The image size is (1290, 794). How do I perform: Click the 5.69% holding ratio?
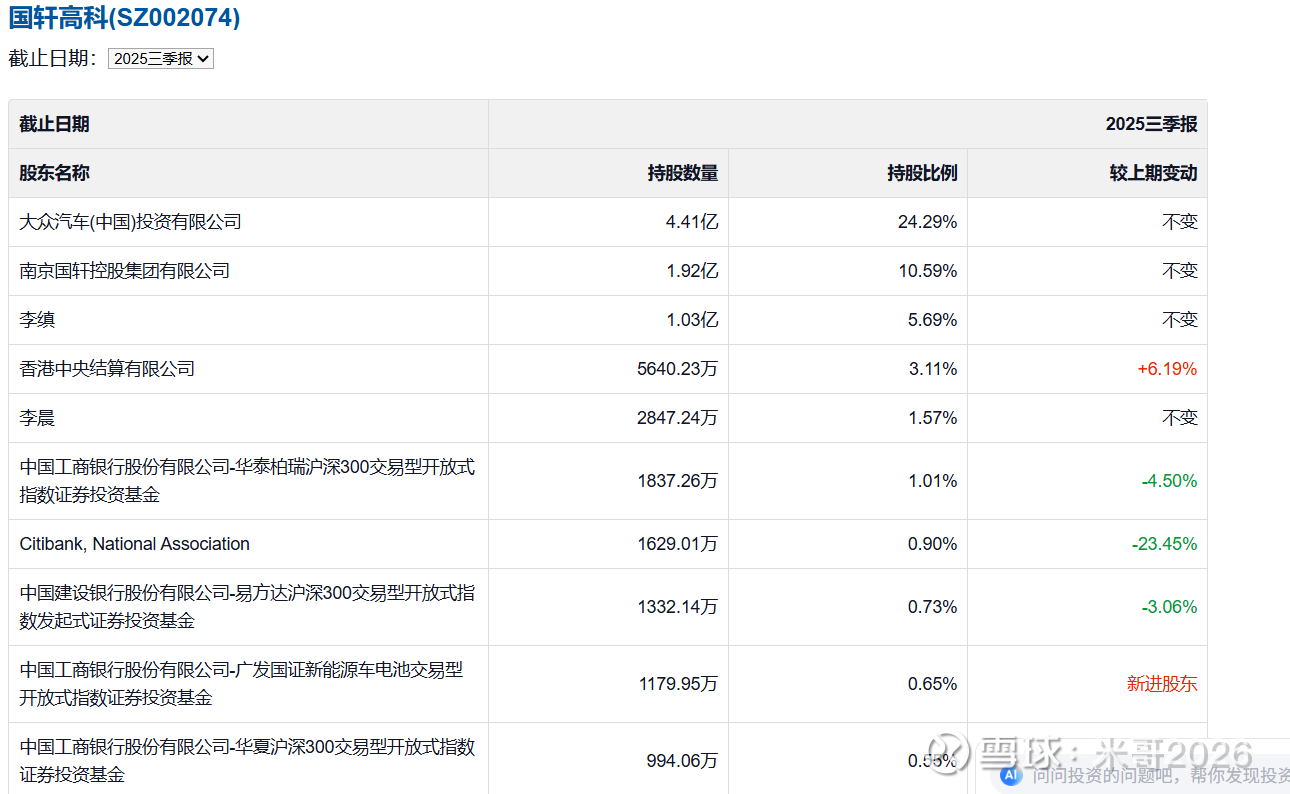932,320
